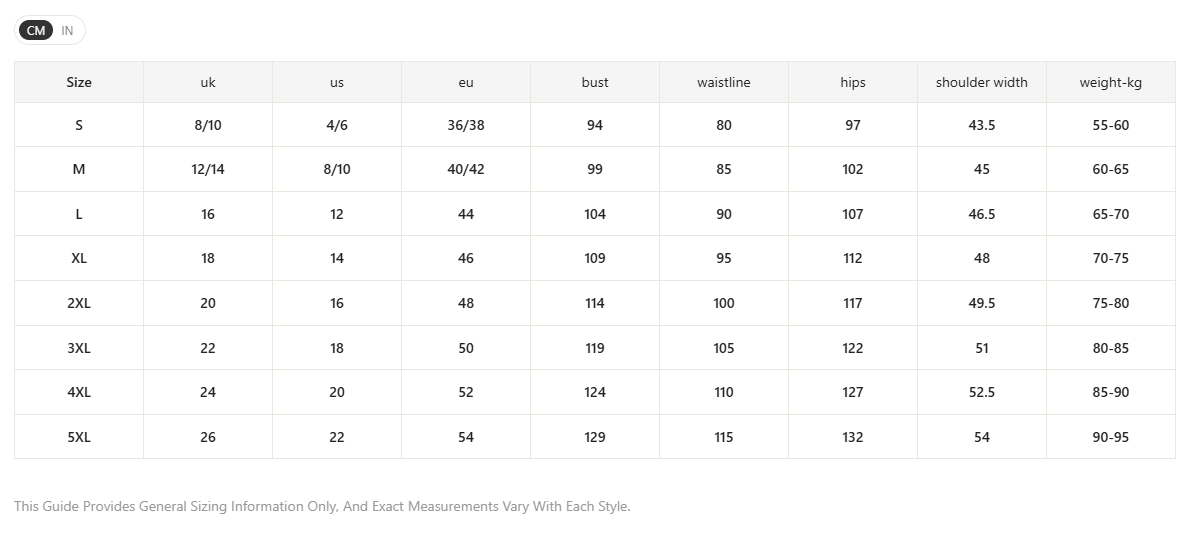Viewport: 1192px width, 541px height.
Task: Select the weight-kg column header
Action: point(1111,82)
